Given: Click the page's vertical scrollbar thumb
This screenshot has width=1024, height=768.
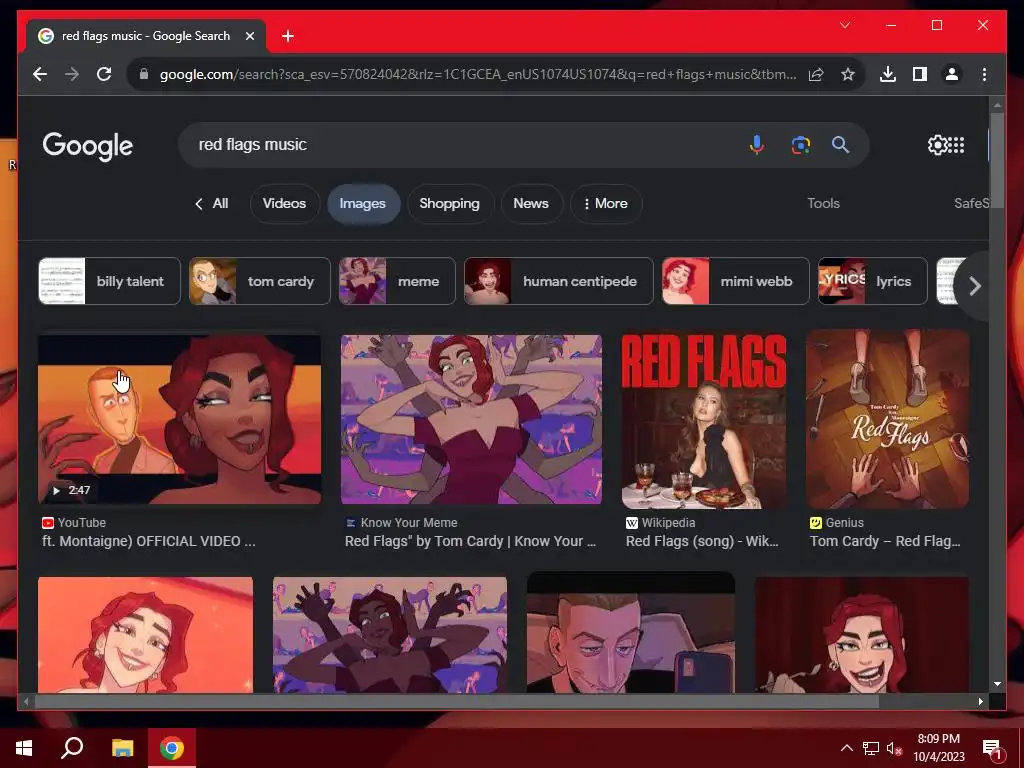Looking at the screenshot, I should (997, 161).
